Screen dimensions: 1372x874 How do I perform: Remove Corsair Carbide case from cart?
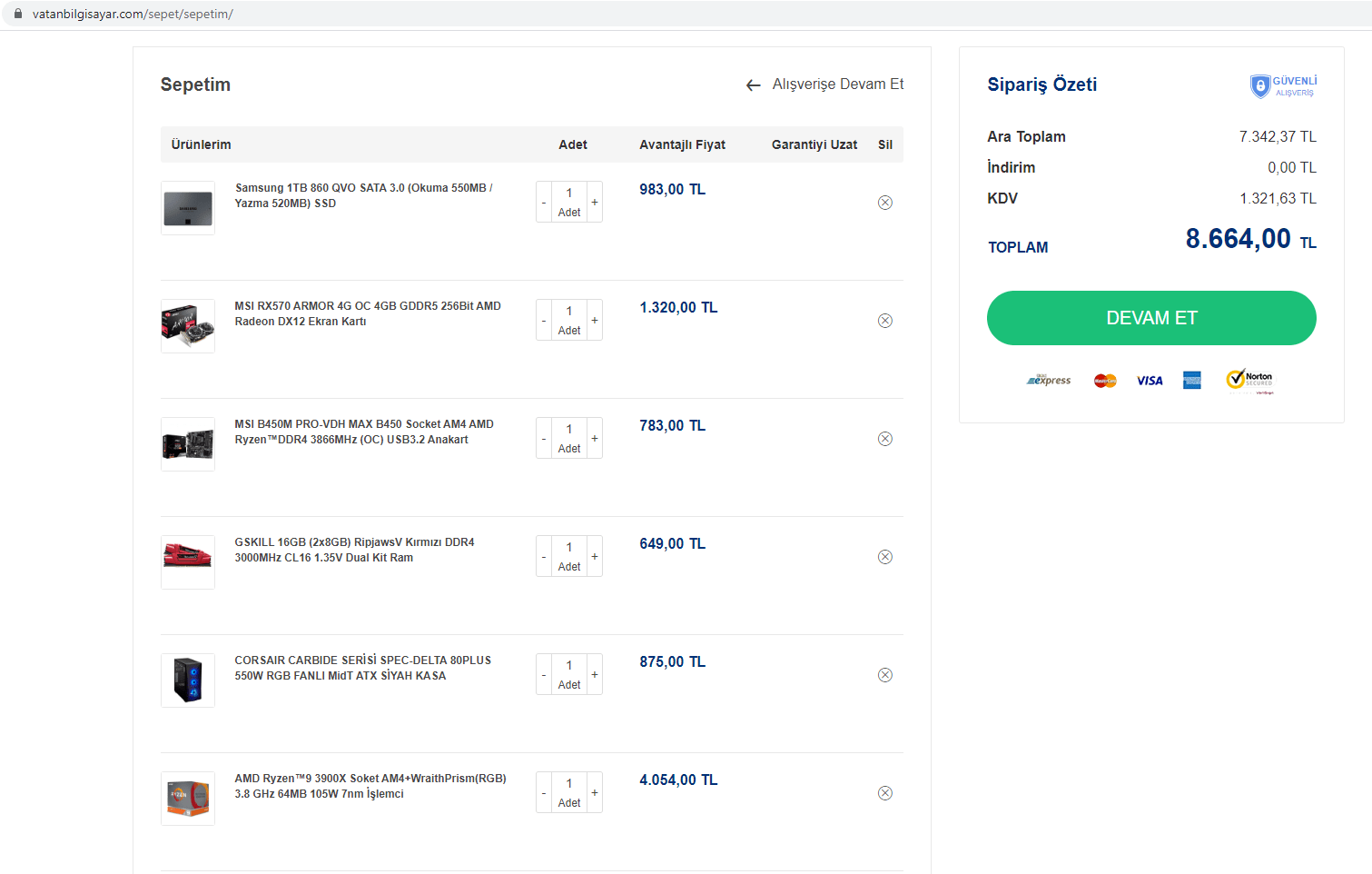[x=885, y=675]
